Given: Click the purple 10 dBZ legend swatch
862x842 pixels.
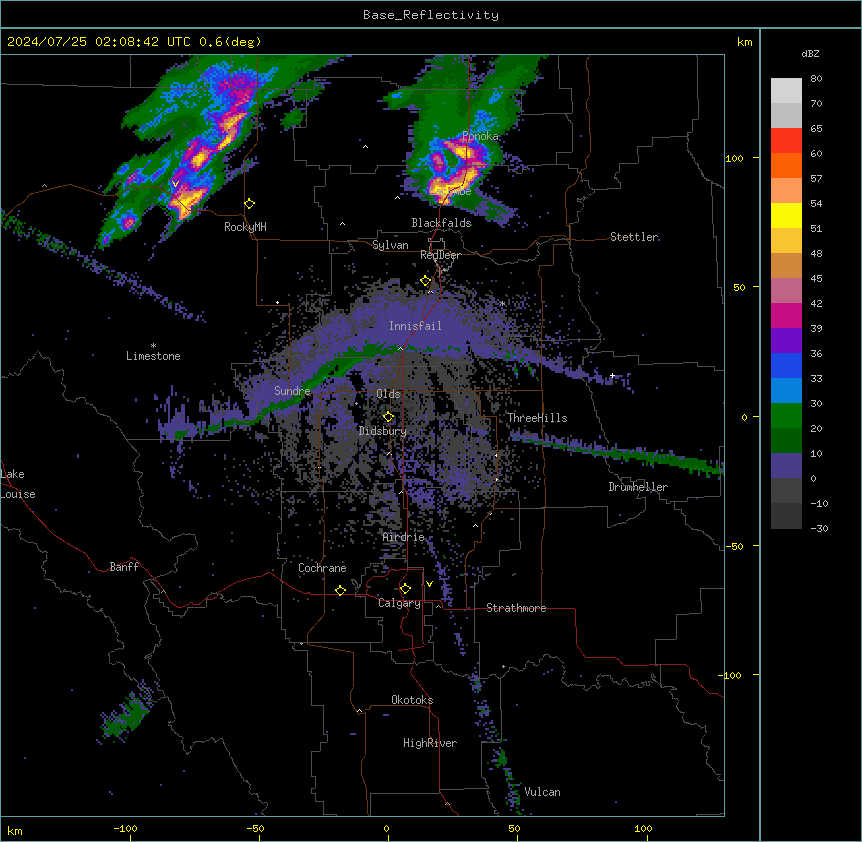Looking at the screenshot, I should click(x=786, y=466).
